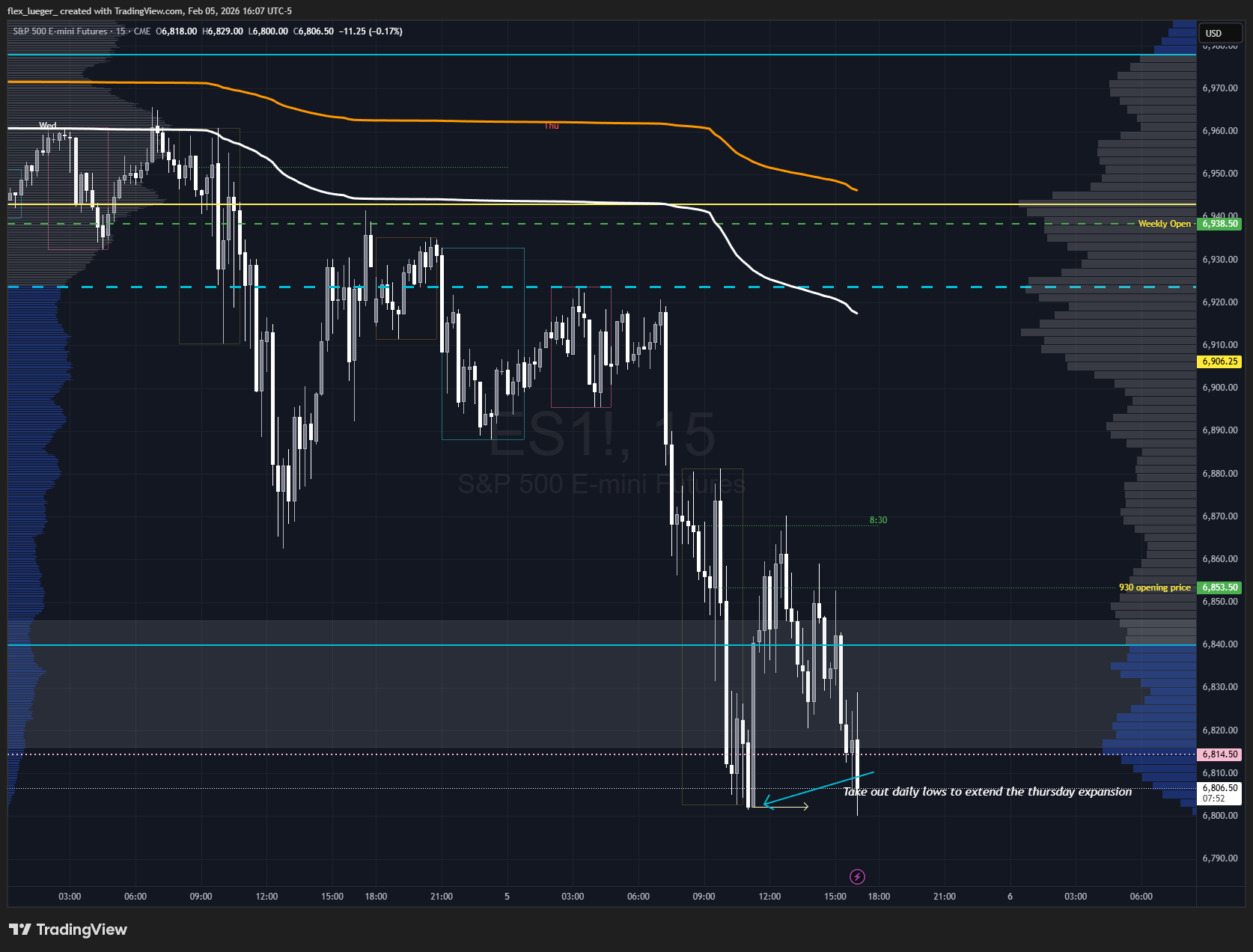Click the purple lightning event icon
Screen dimensions: 1253x952
[857, 876]
